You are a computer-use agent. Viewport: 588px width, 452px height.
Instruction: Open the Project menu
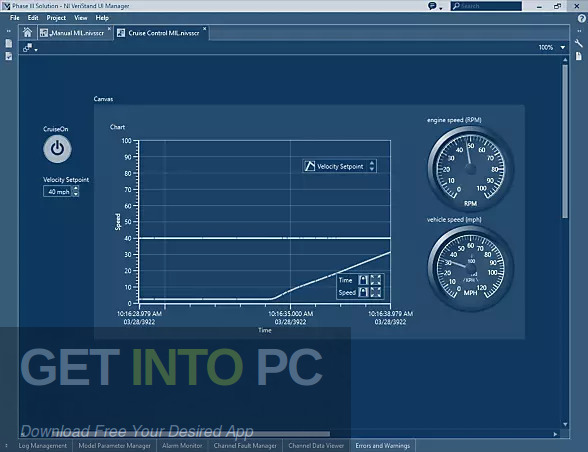[x=56, y=18]
